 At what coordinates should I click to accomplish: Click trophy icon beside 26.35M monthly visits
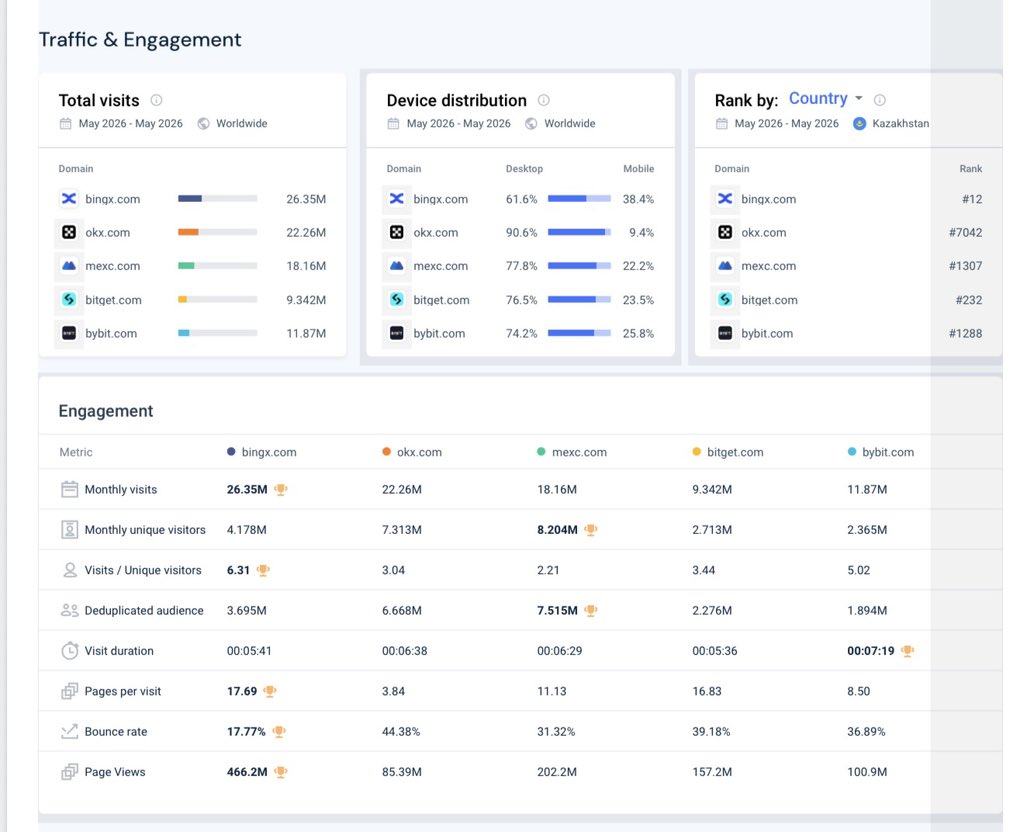[281, 489]
